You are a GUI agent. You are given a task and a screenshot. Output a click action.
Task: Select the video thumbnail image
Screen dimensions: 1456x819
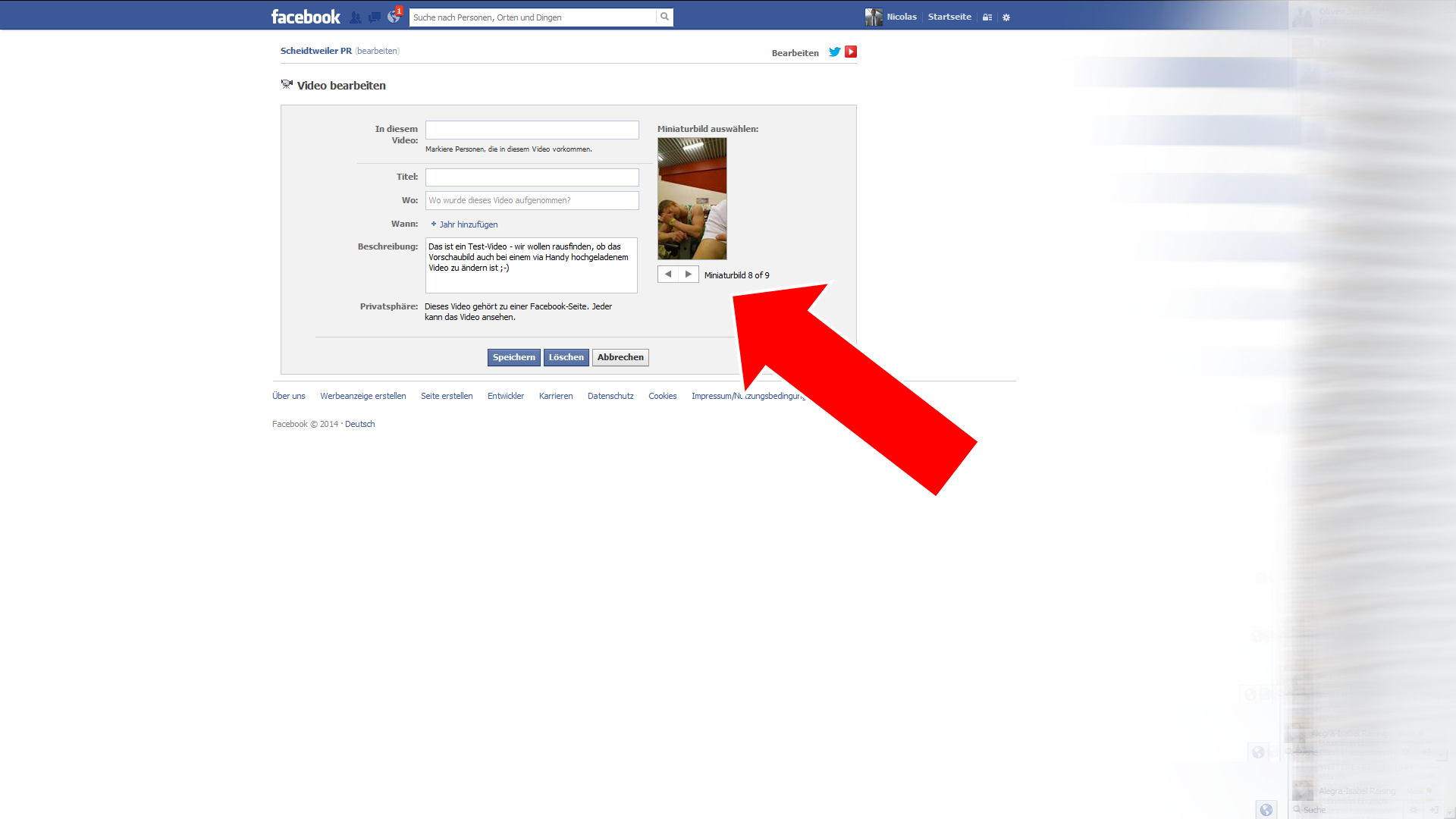coord(692,199)
